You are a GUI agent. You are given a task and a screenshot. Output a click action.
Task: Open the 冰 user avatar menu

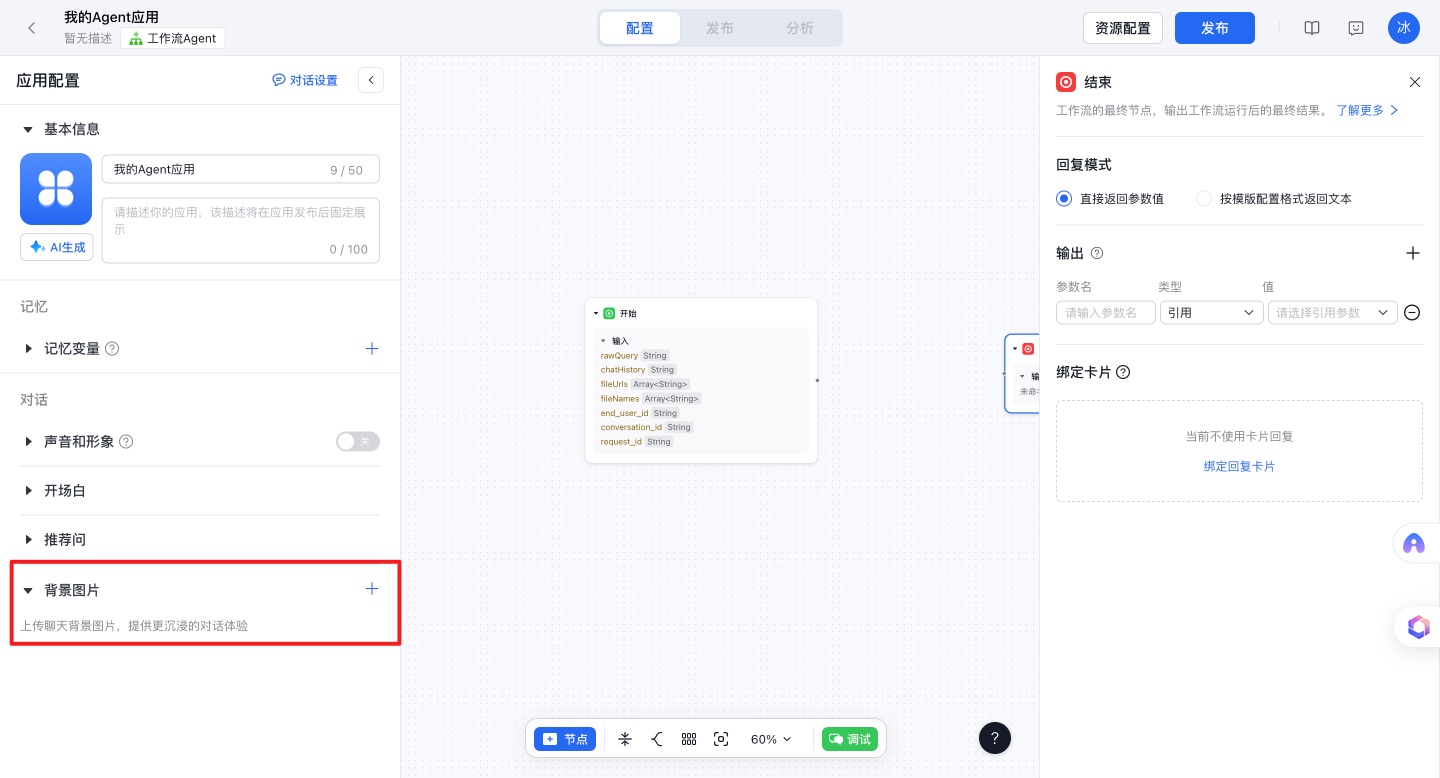pos(1404,28)
